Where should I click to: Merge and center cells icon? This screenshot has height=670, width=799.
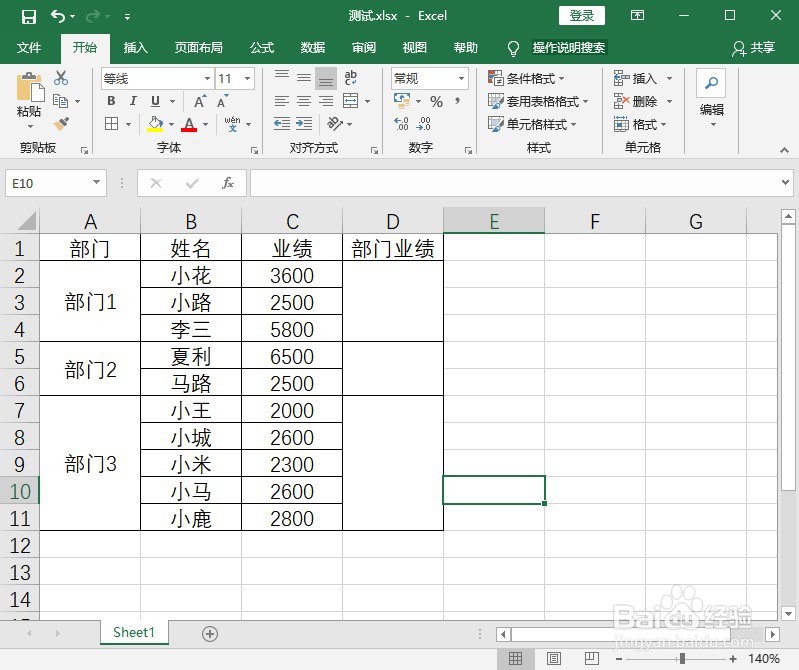tap(351, 101)
